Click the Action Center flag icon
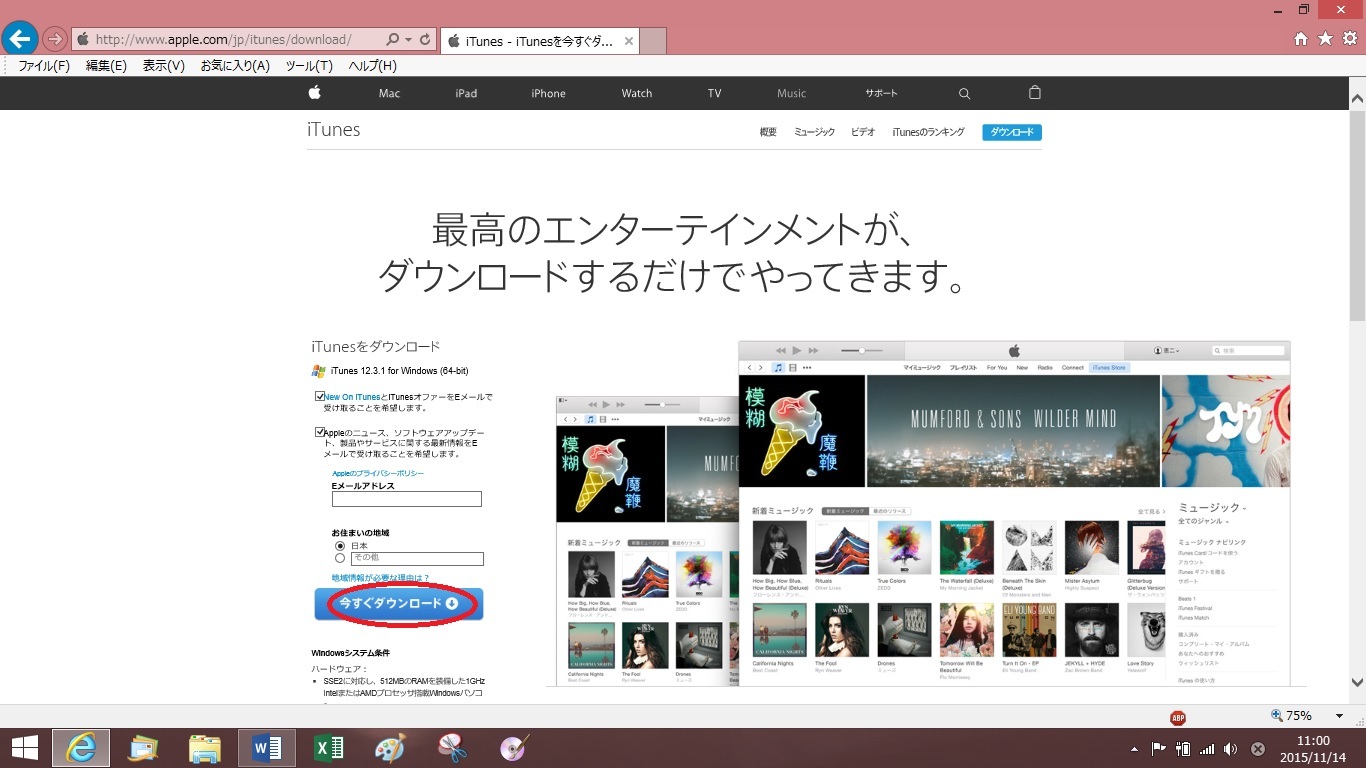The image size is (1366, 768). (x=1159, y=749)
